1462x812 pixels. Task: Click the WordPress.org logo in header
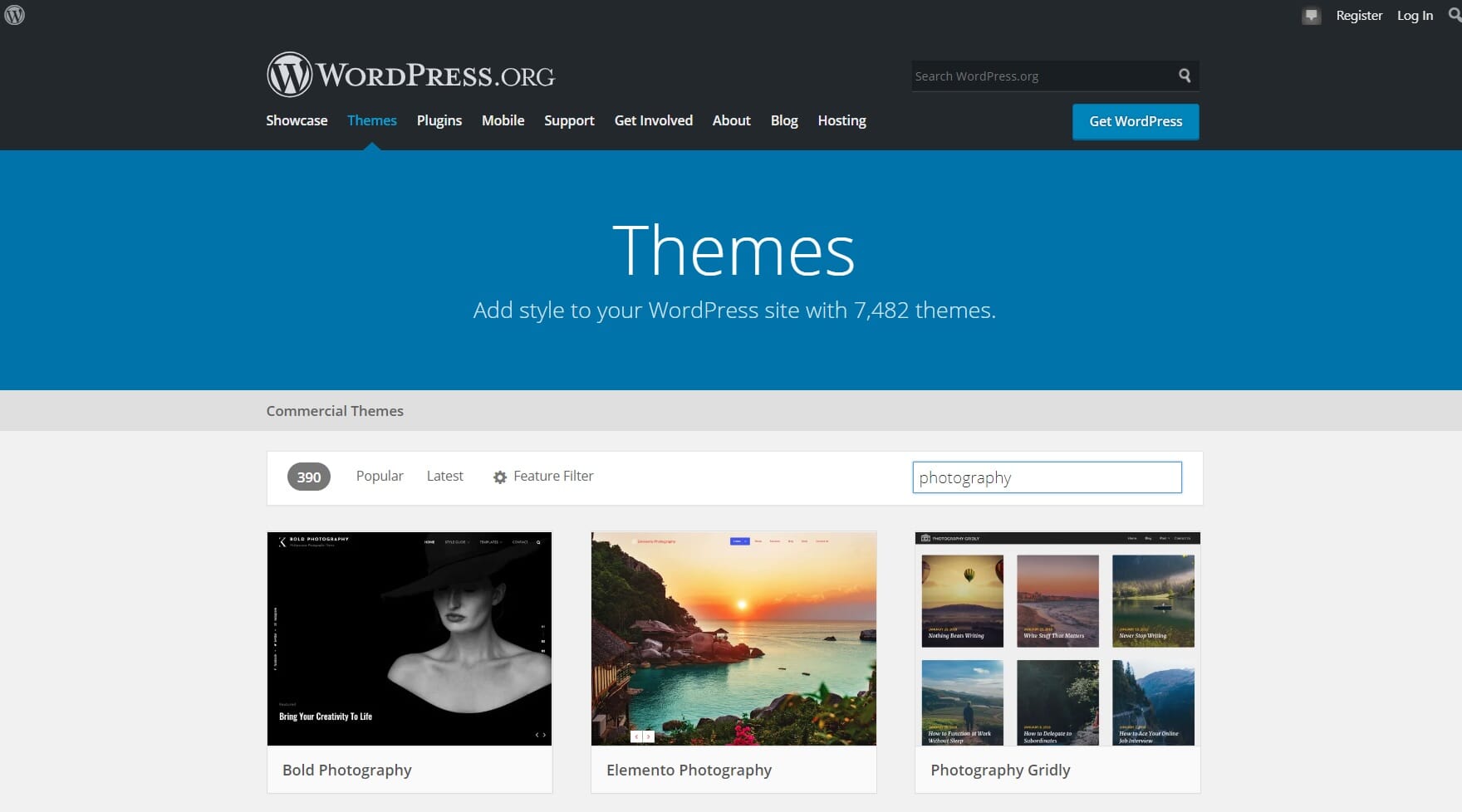point(410,75)
